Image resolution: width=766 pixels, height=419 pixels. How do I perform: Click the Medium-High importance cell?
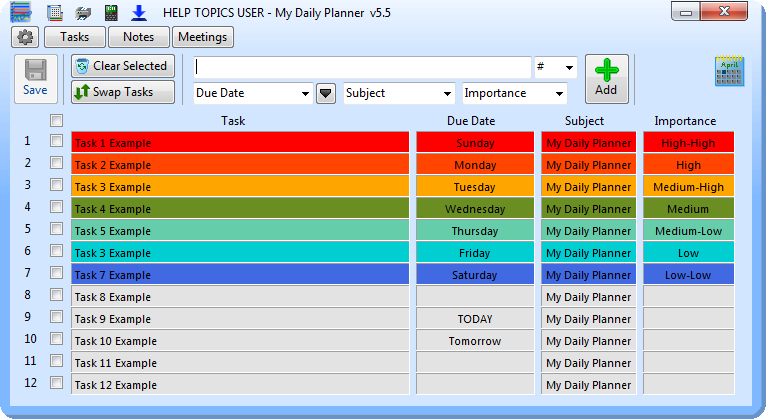click(688, 186)
